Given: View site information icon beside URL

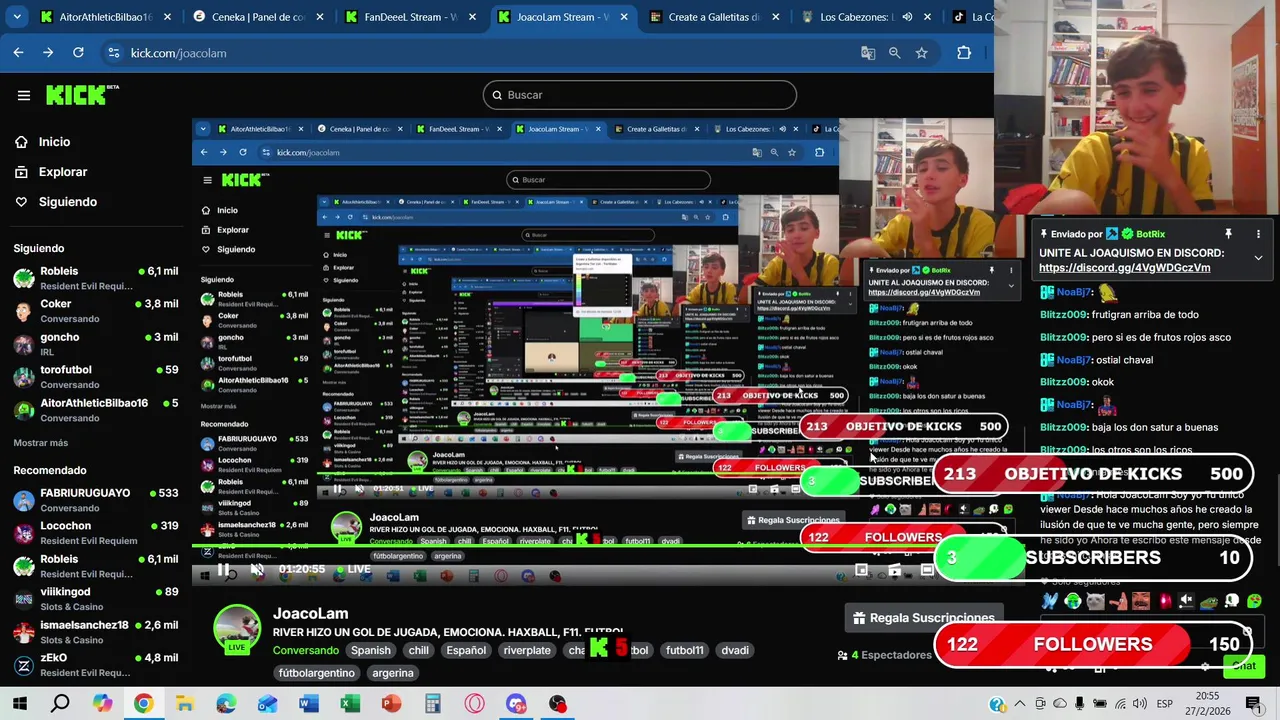Looking at the screenshot, I should tap(113, 53).
